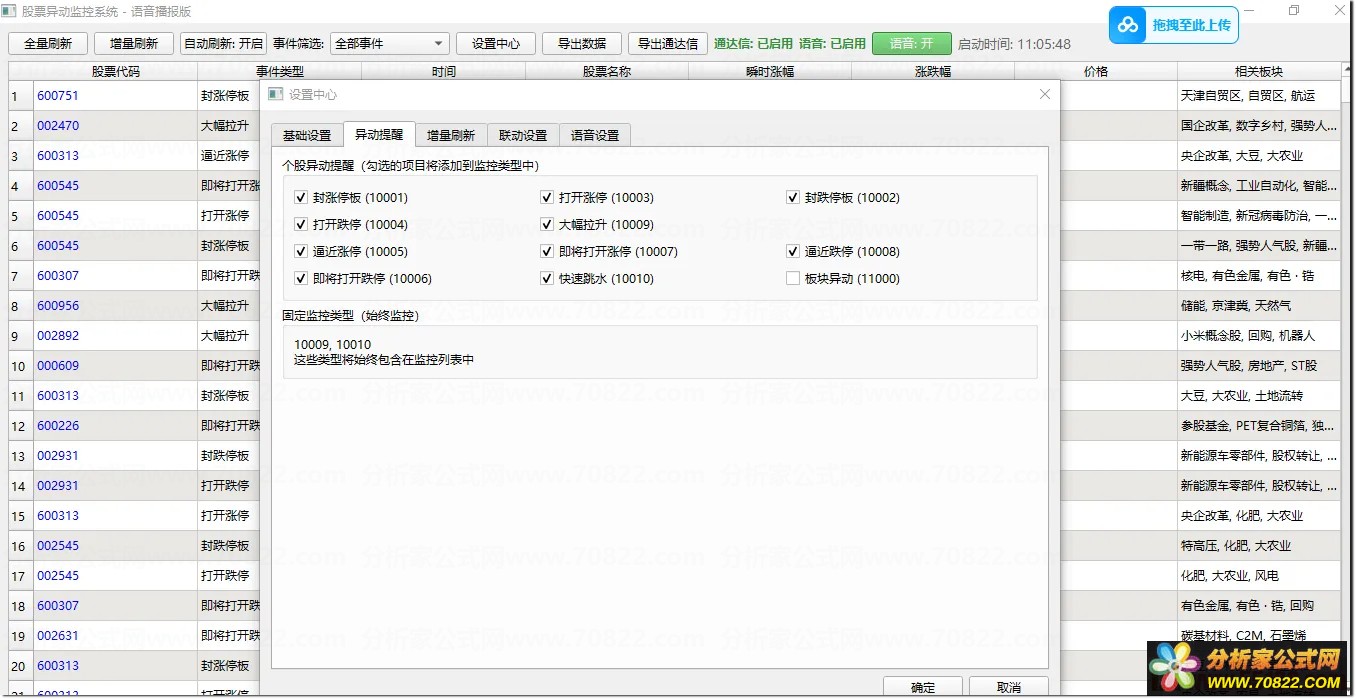Select the 联动设置 tab
The image size is (1357, 699).
[x=523, y=136]
